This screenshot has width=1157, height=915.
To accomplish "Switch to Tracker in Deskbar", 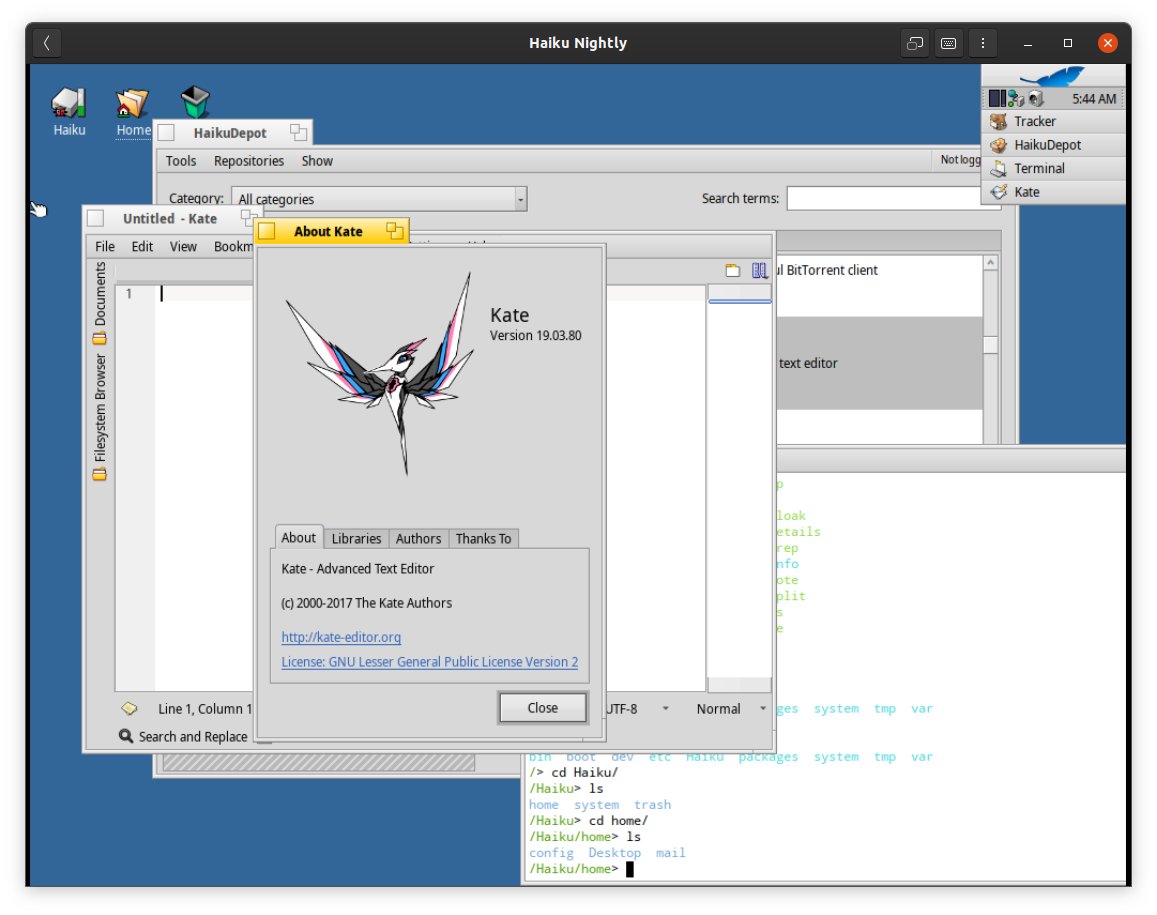I will [1053, 121].
